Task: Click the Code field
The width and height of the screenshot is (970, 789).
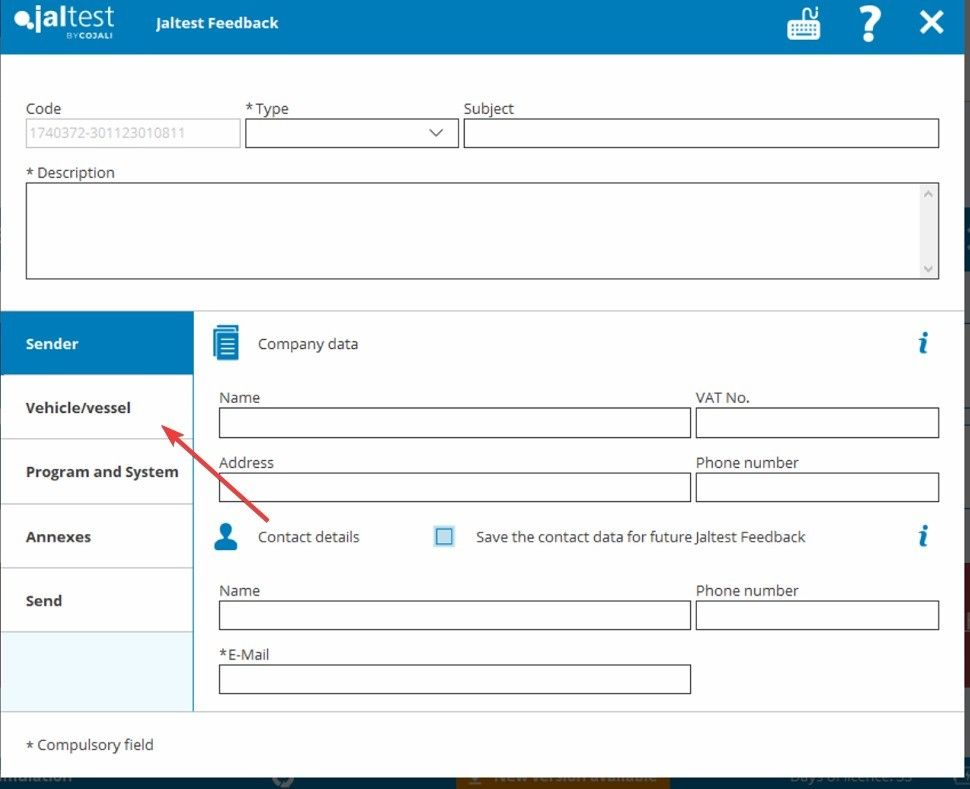Action: [133, 133]
